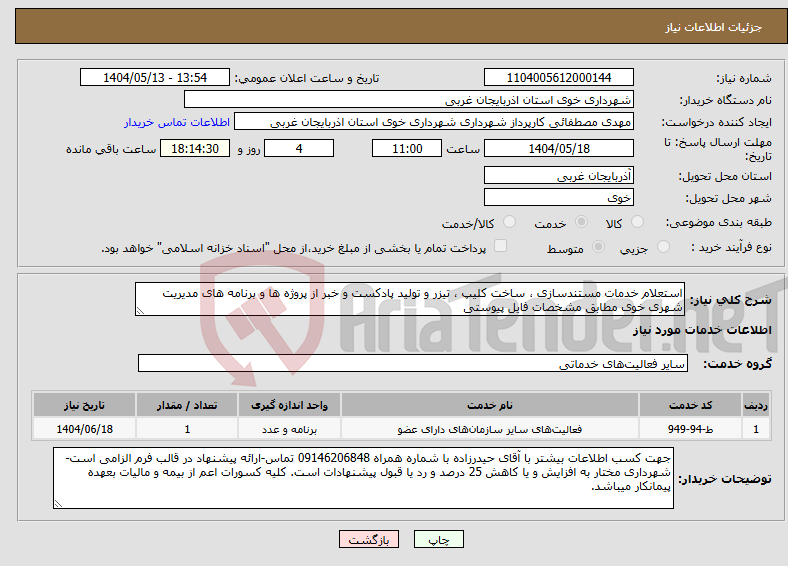This screenshot has height=566, width=788.
Task: Click the تعداد / مقدار column header
Action: [187, 405]
